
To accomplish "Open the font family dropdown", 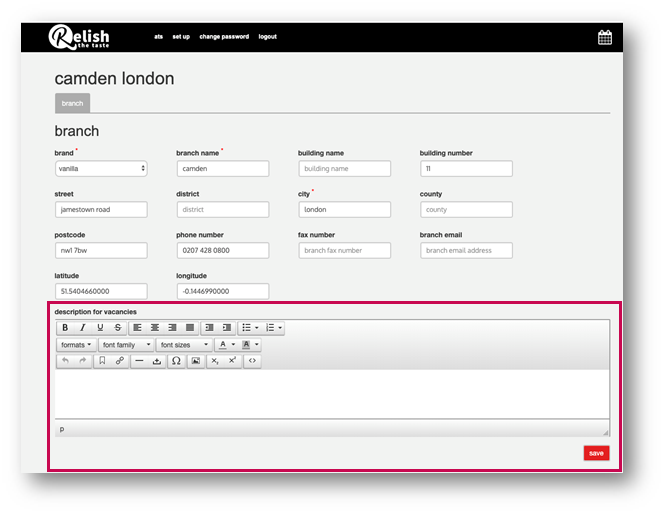I will click(124, 345).
